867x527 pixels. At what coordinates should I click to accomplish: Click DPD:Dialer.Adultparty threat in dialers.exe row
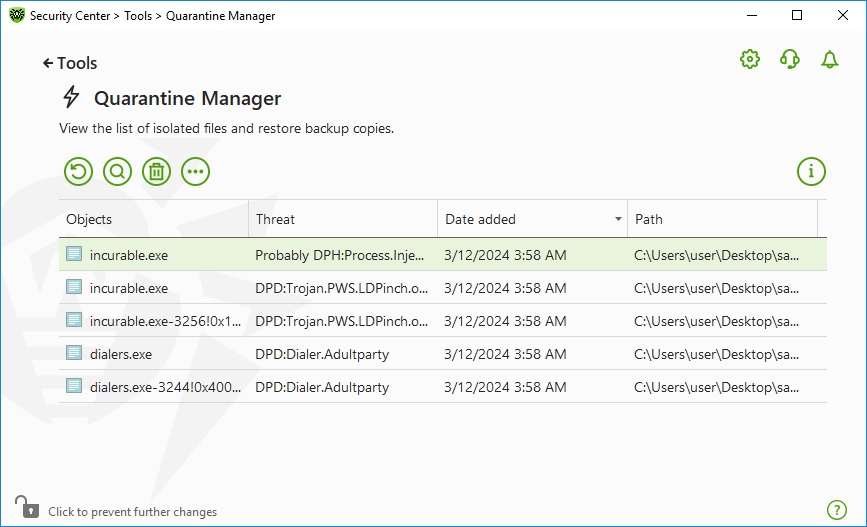322,354
